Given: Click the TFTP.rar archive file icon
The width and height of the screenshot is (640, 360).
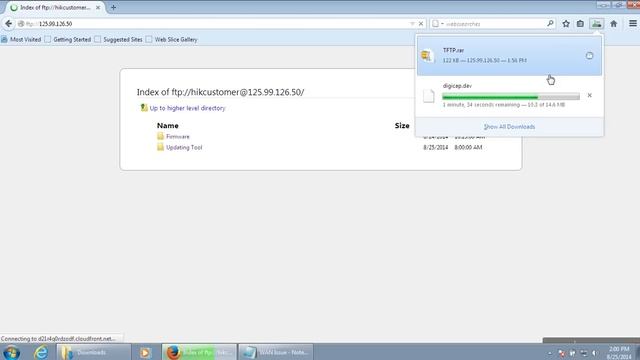Looking at the screenshot, I should [427, 56].
